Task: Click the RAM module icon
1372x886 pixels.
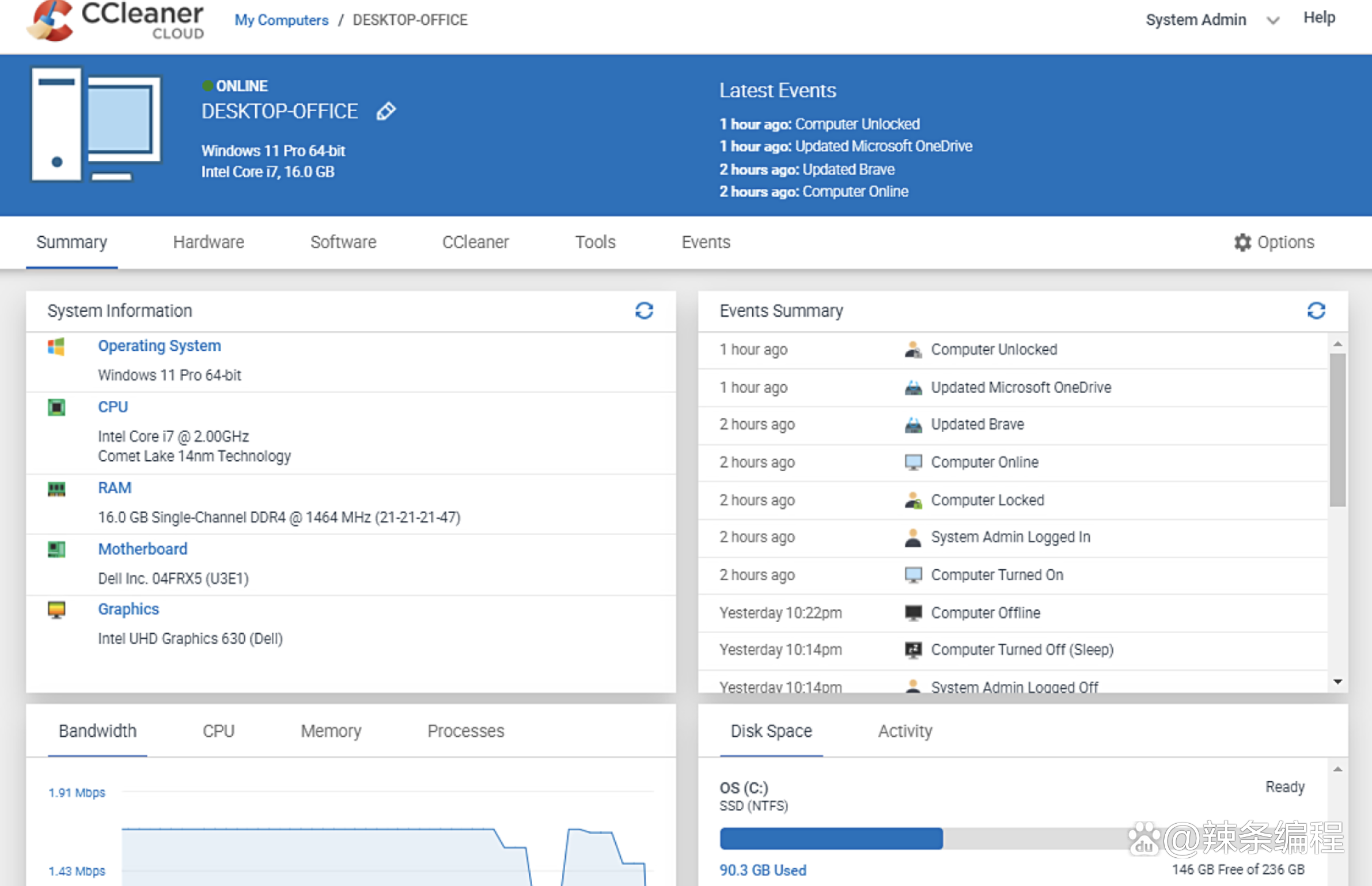Action: point(56,489)
